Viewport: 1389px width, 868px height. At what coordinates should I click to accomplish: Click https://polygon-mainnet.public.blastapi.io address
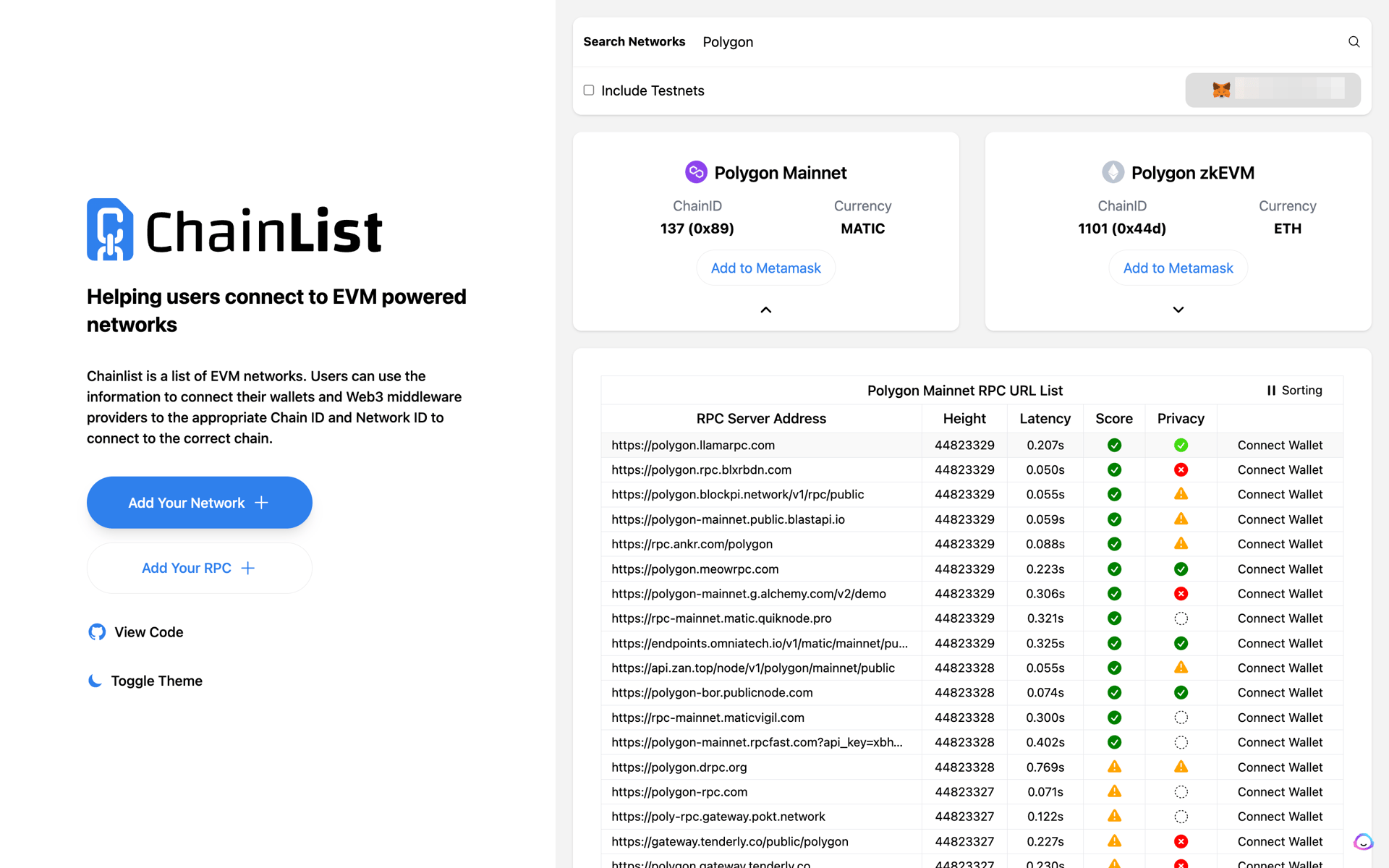tap(728, 519)
